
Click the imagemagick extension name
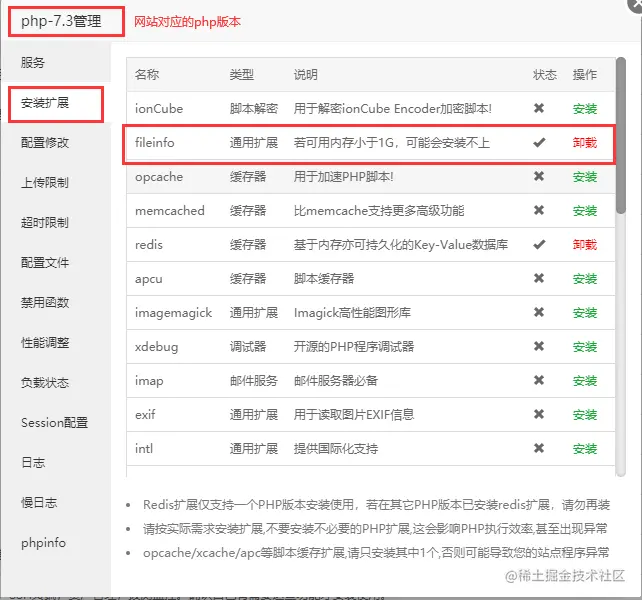[174, 313]
